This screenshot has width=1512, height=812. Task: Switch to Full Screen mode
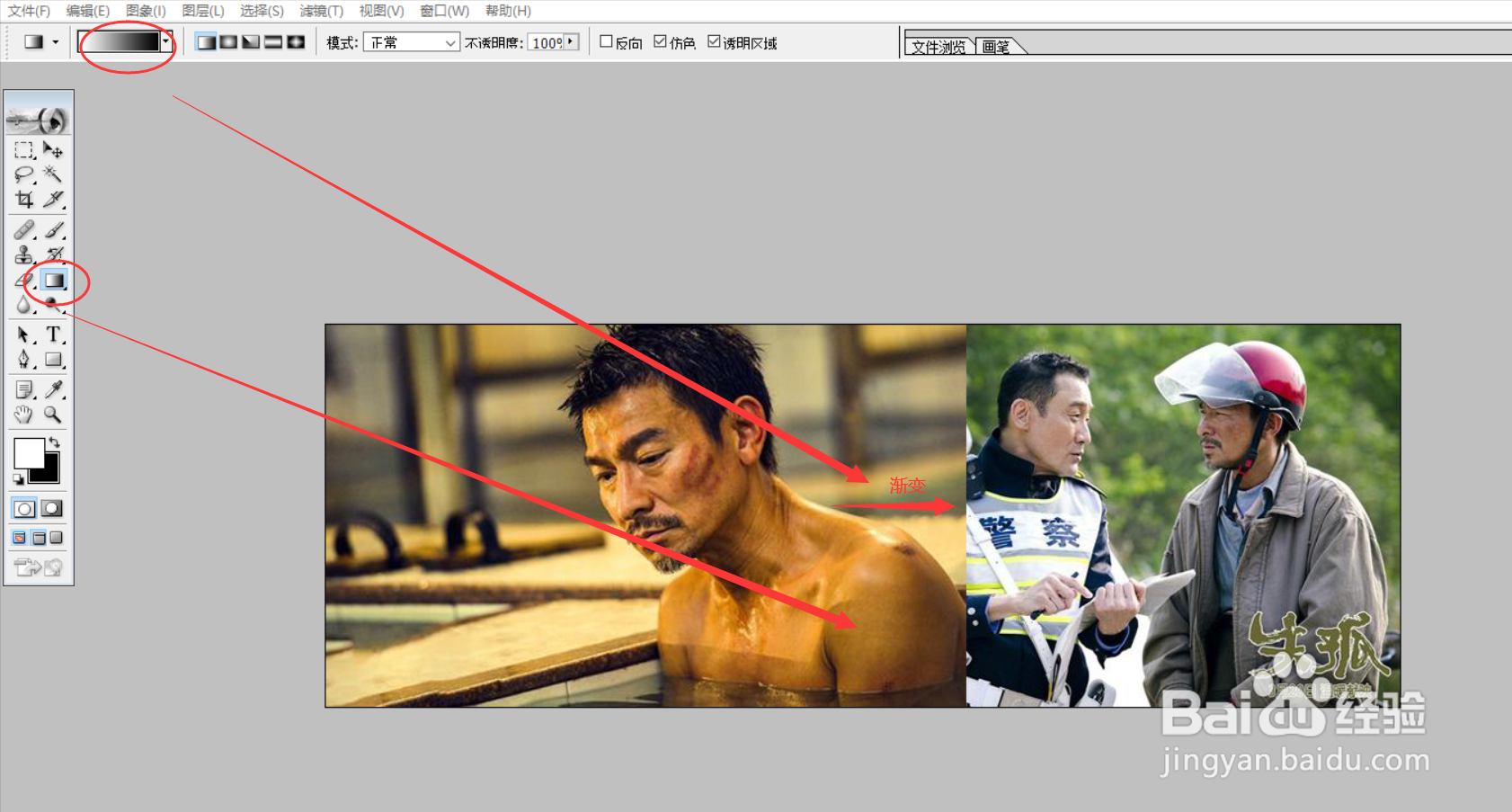(57, 538)
